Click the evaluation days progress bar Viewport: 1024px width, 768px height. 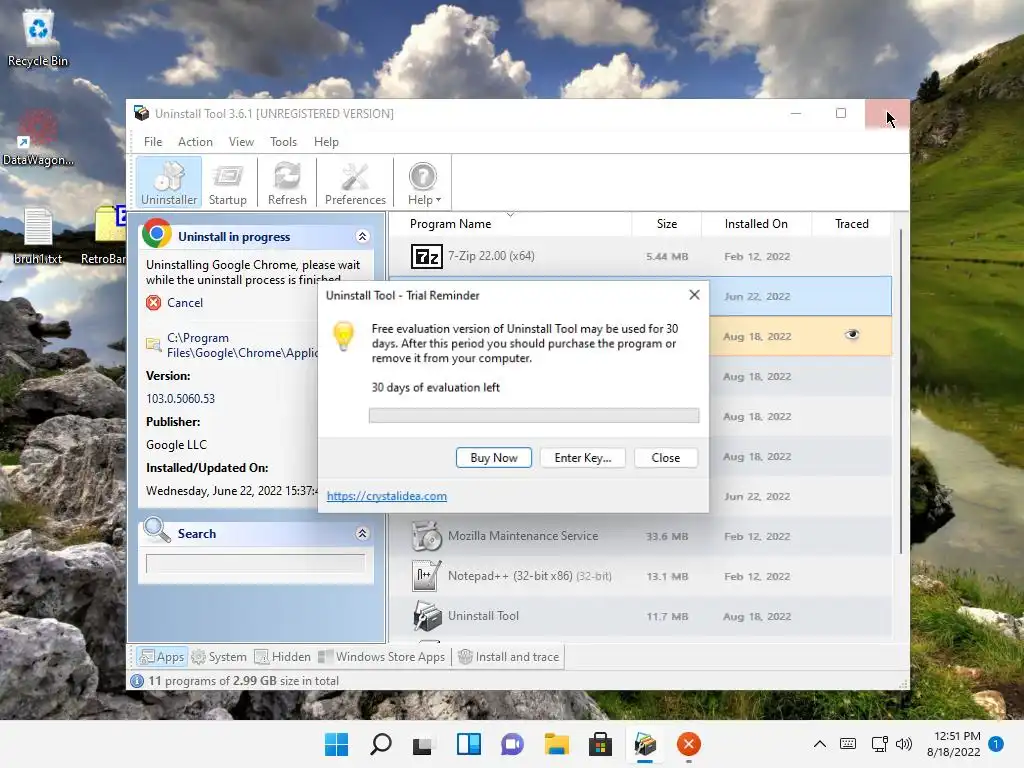coord(534,415)
